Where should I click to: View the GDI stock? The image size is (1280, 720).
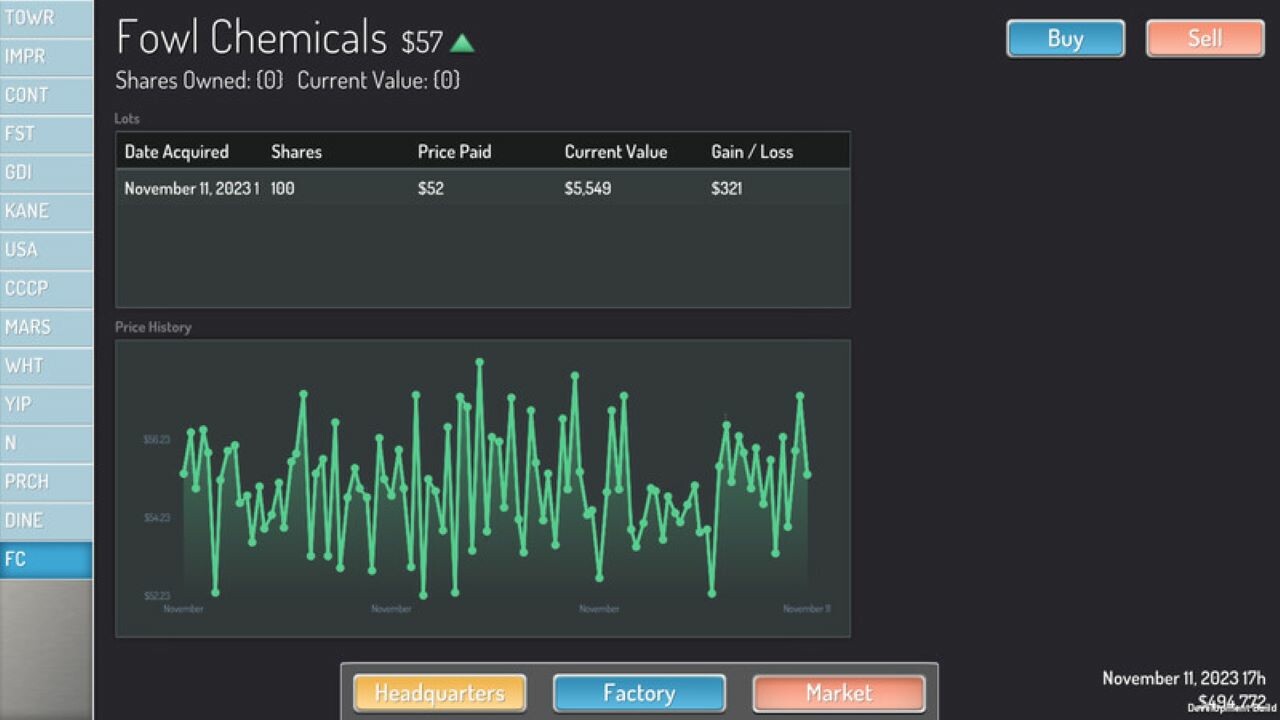46,172
